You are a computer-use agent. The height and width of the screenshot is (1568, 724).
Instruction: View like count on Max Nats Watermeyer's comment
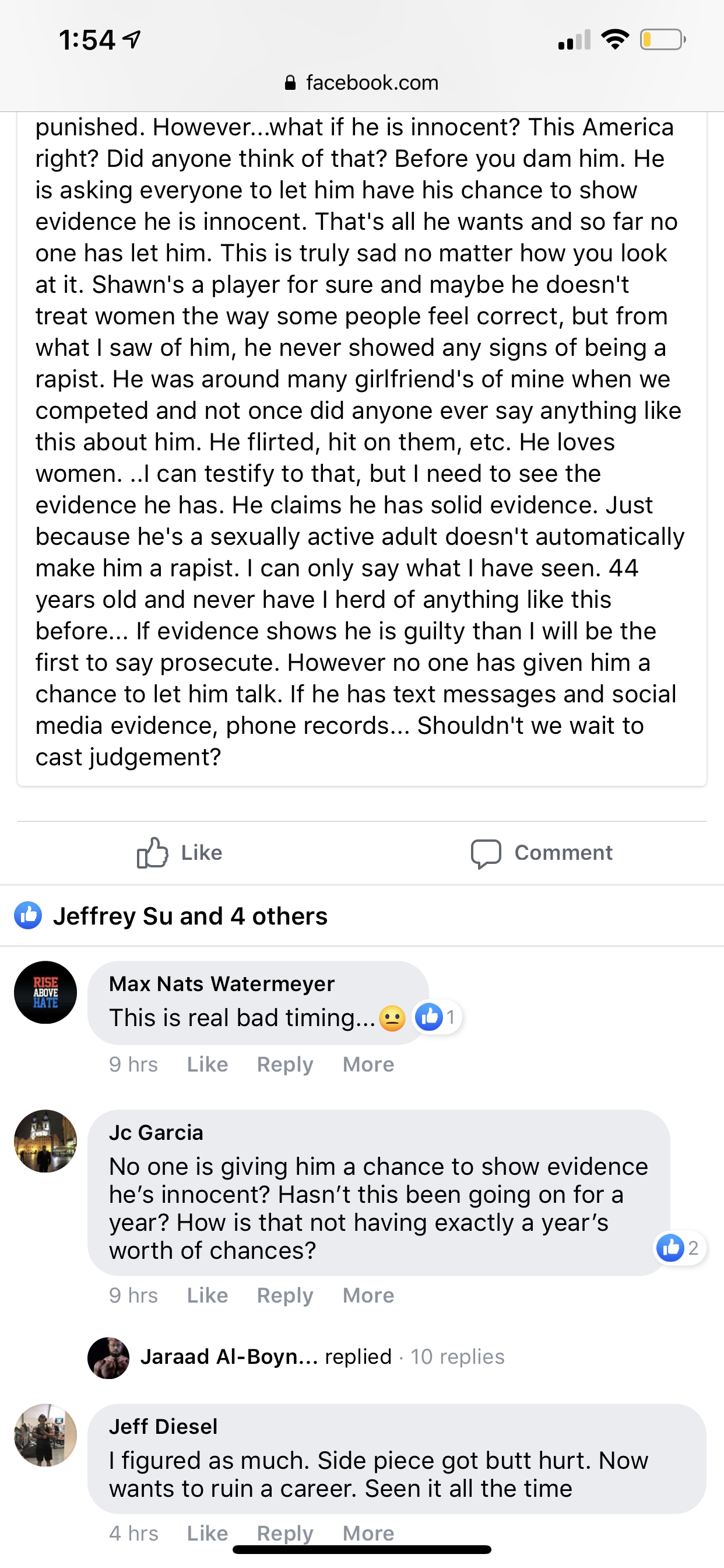438,1017
